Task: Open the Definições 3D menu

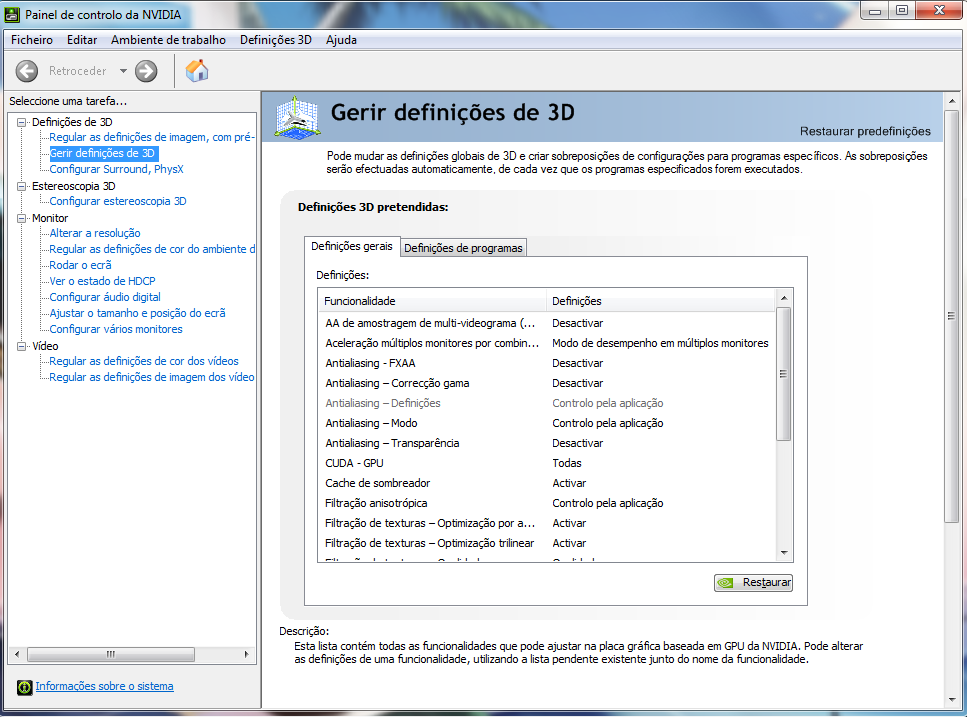Action: pyautogui.click(x=276, y=39)
